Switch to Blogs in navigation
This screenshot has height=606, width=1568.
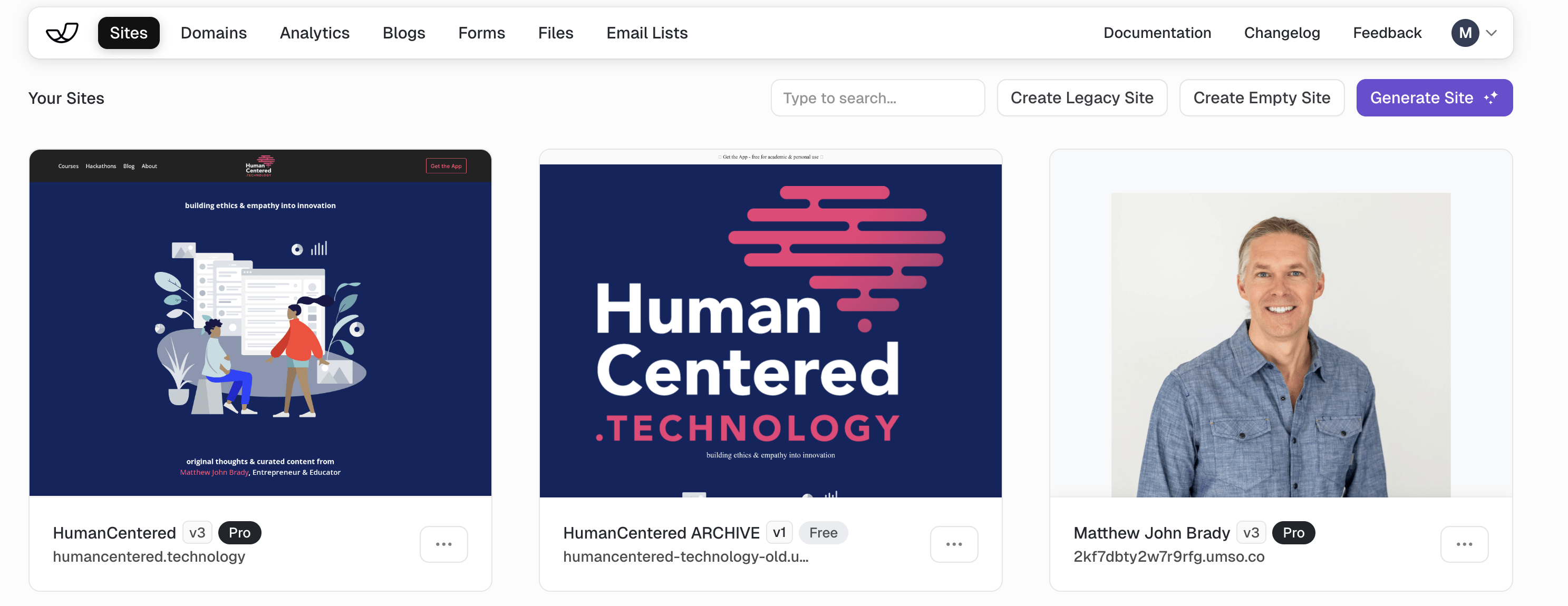(403, 33)
